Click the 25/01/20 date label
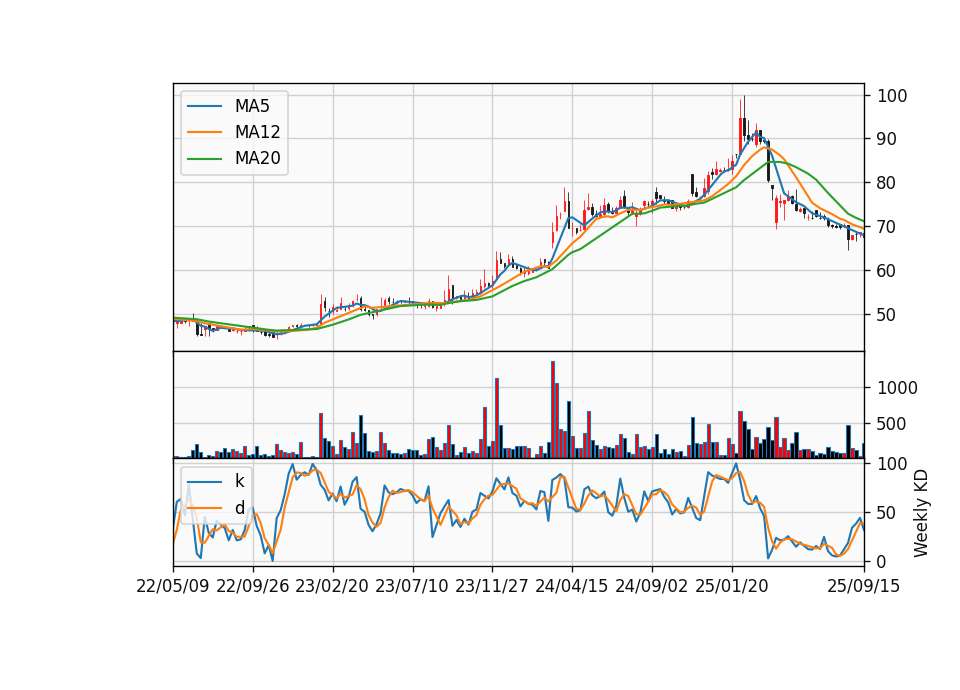The image size is (960, 690). [732, 586]
